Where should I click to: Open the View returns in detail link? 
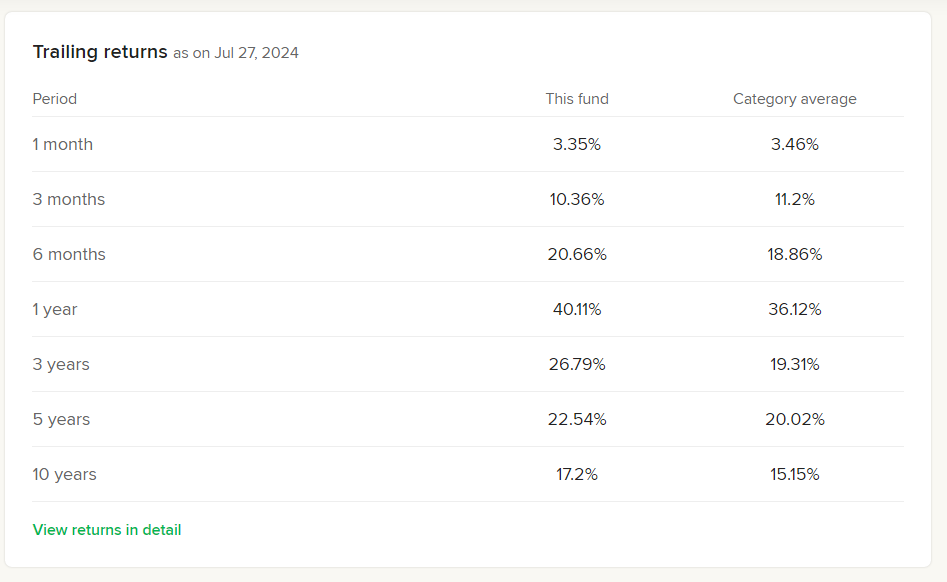click(107, 530)
